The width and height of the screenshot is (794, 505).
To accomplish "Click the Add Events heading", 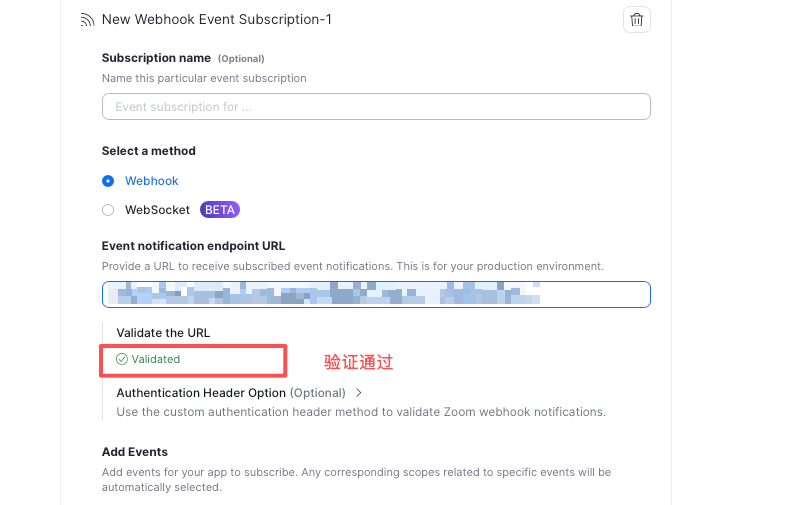I will click(x=135, y=452).
